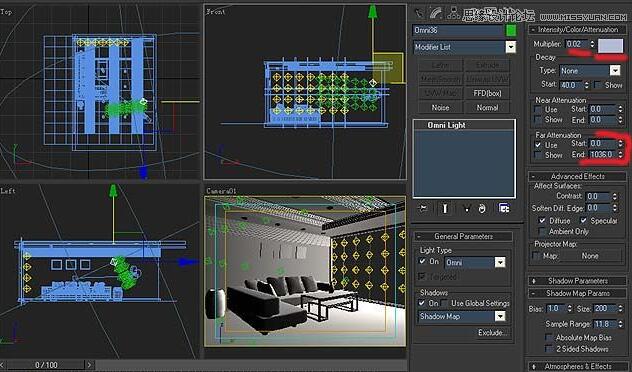
Task: Collapse Intensity/Color/Attenuation rollout
Action: click(x=578, y=29)
